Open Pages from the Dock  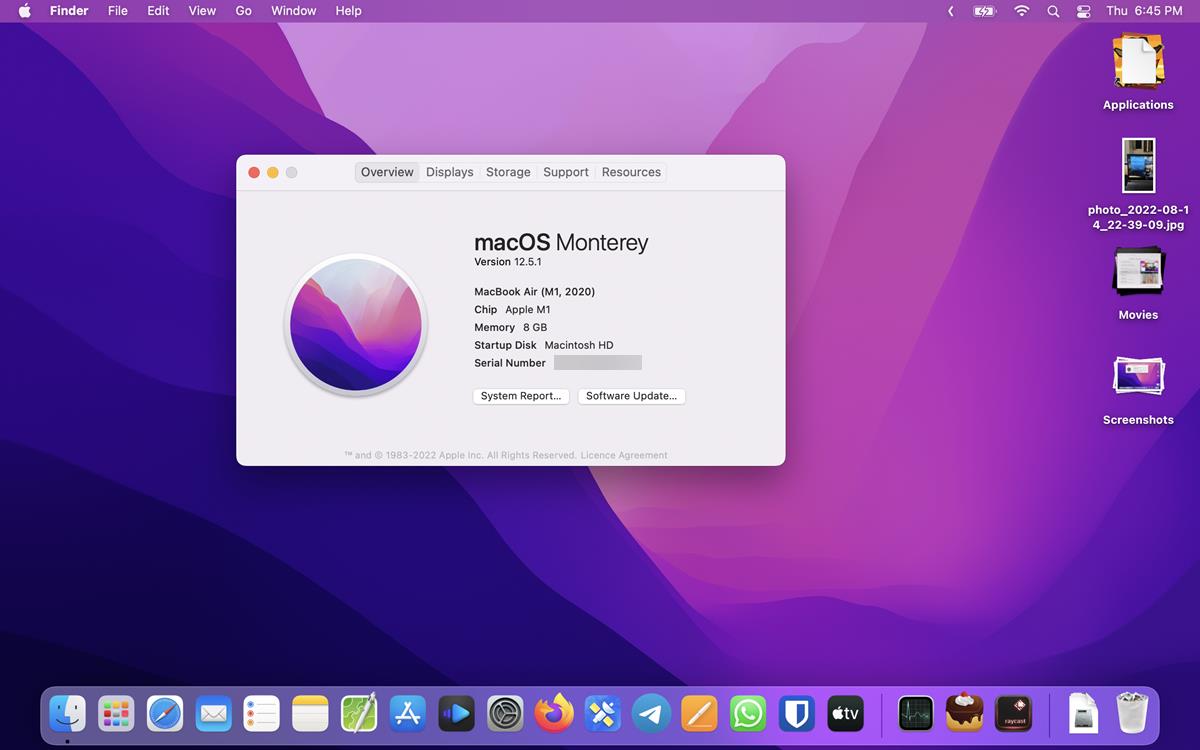700,713
